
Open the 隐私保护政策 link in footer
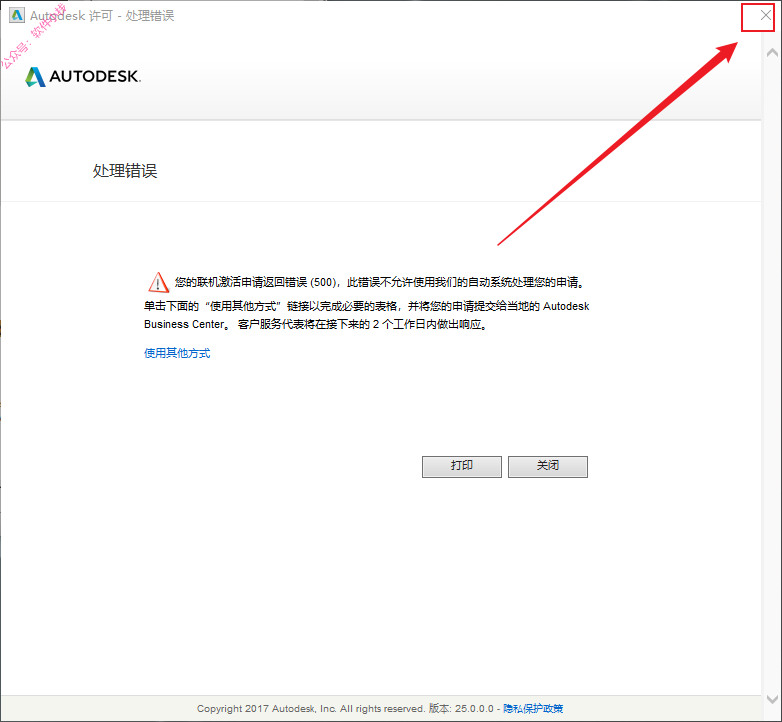pos(533,708)
